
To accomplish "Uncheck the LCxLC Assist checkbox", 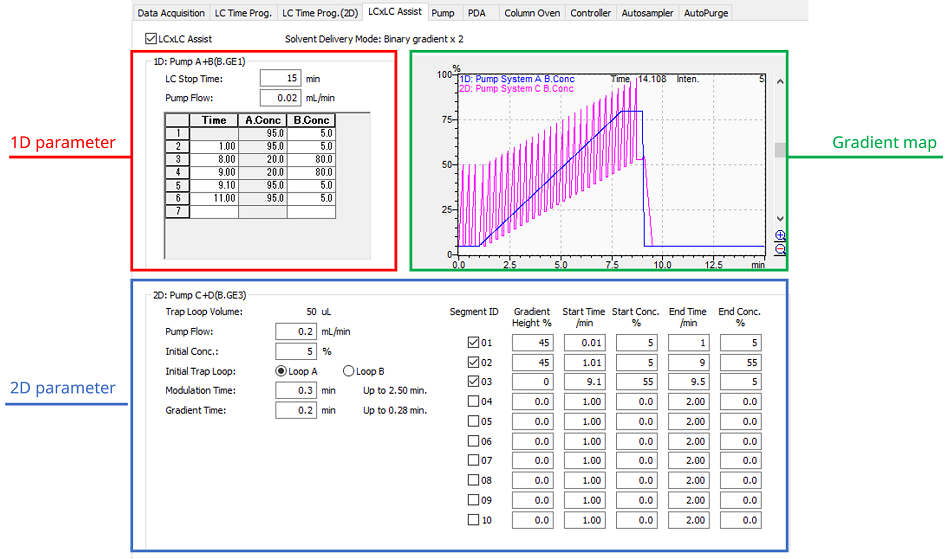I will [x=151, y=39].
